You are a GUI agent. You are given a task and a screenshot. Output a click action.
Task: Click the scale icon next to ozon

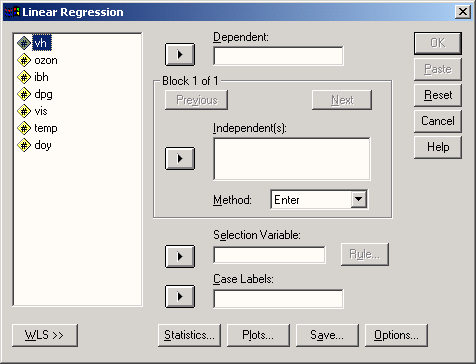click(x=24, y=60)
